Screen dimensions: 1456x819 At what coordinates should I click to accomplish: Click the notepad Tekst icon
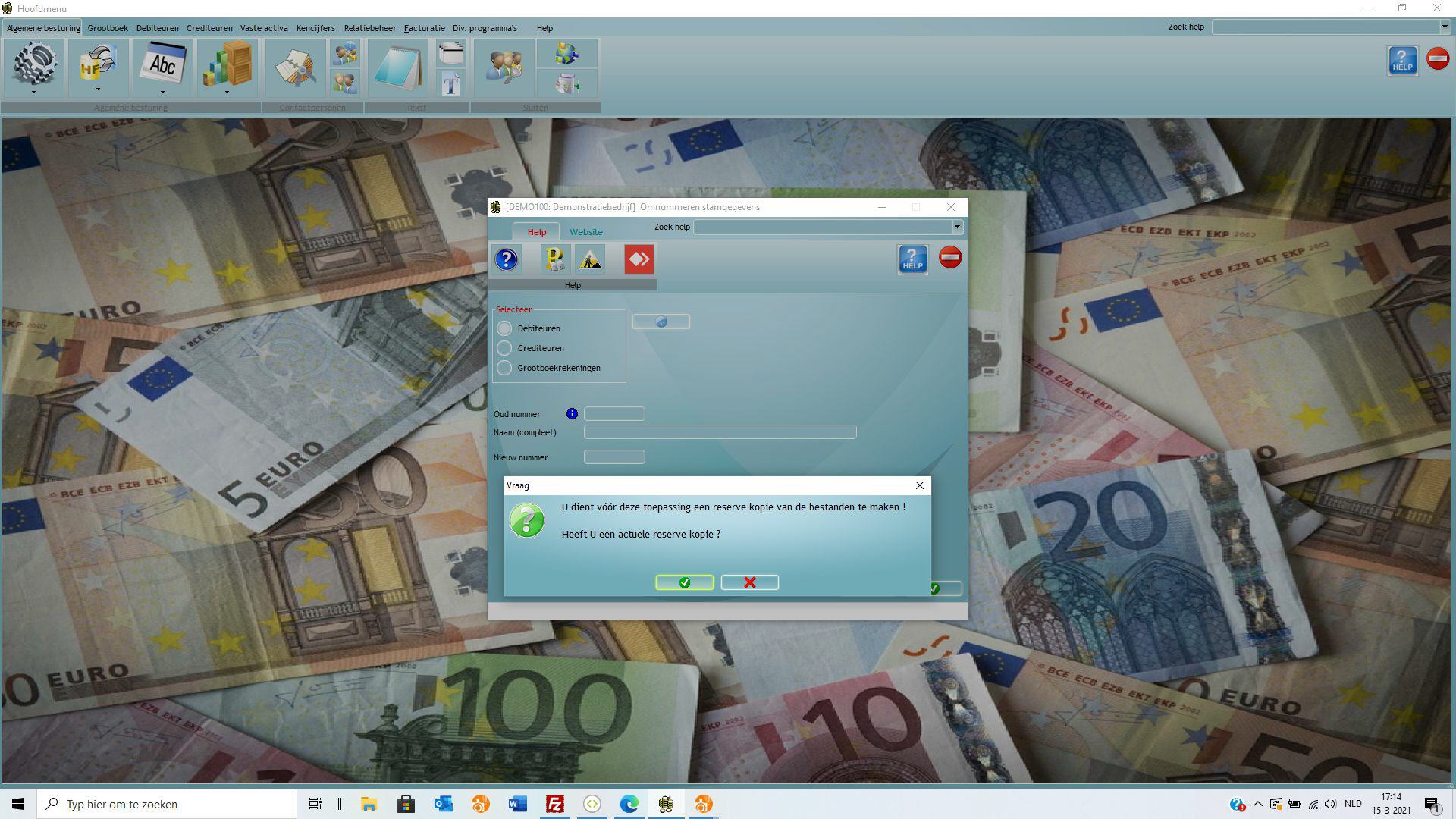pyautogui.click(x=399, y=68)
